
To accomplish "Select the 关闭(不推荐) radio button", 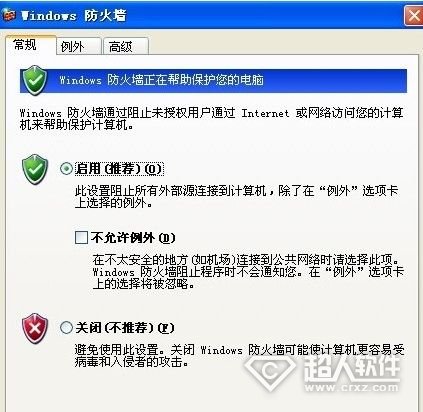I will pyautogui.click(x=66, y=328).
